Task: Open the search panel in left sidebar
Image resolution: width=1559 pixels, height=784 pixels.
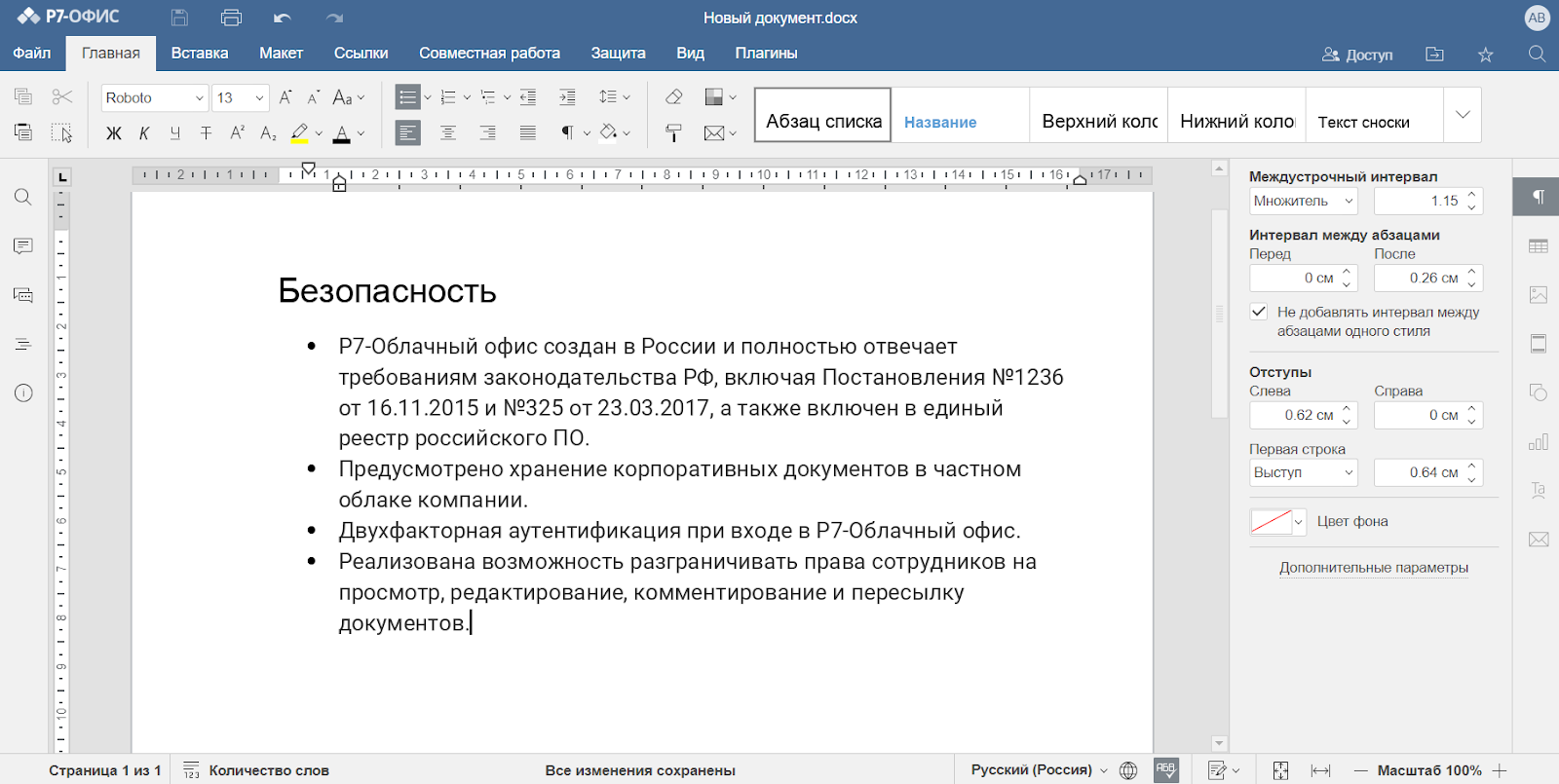Action: [x=23, y=198]
